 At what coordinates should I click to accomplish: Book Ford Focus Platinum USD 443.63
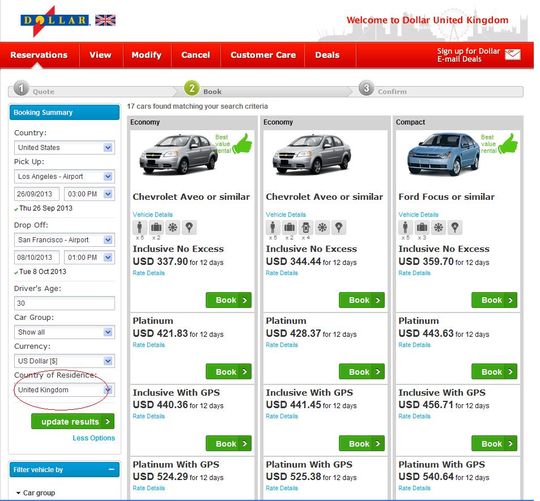click(494, 372)
